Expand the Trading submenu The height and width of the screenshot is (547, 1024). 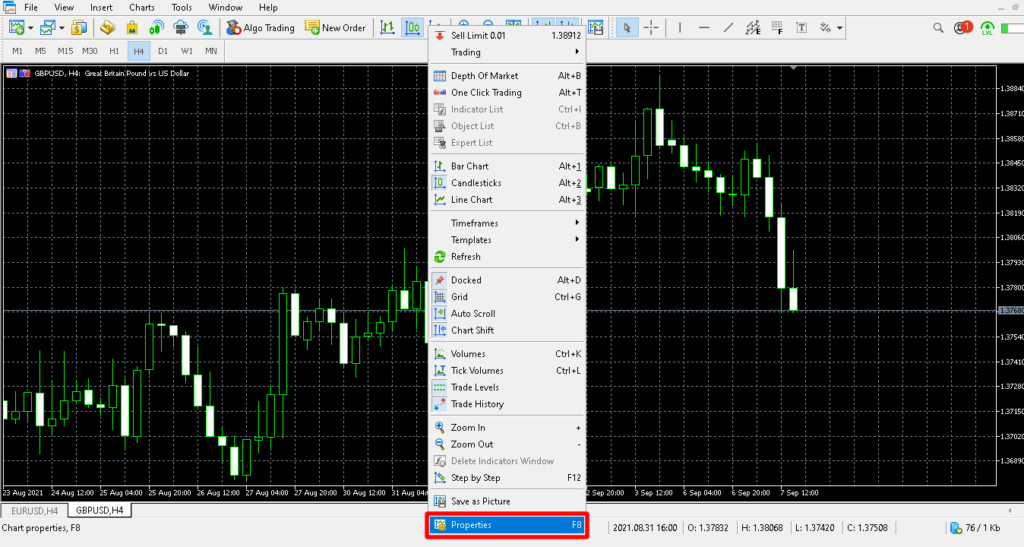click(507, 52)
